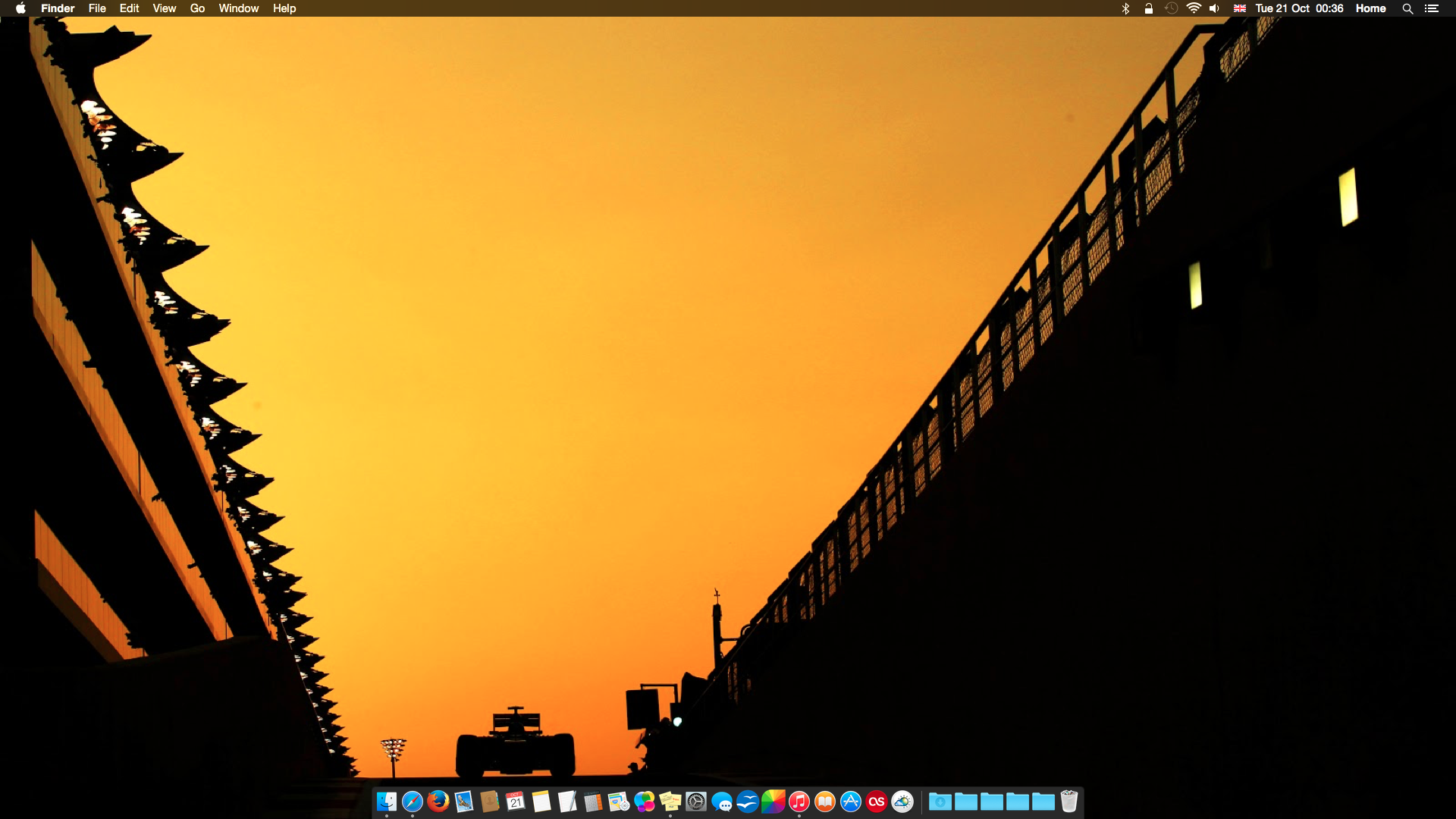Launch iTunes music app in dock
Image resolution: width=1456 pixels, height=819 pixels.
(799, 802)
